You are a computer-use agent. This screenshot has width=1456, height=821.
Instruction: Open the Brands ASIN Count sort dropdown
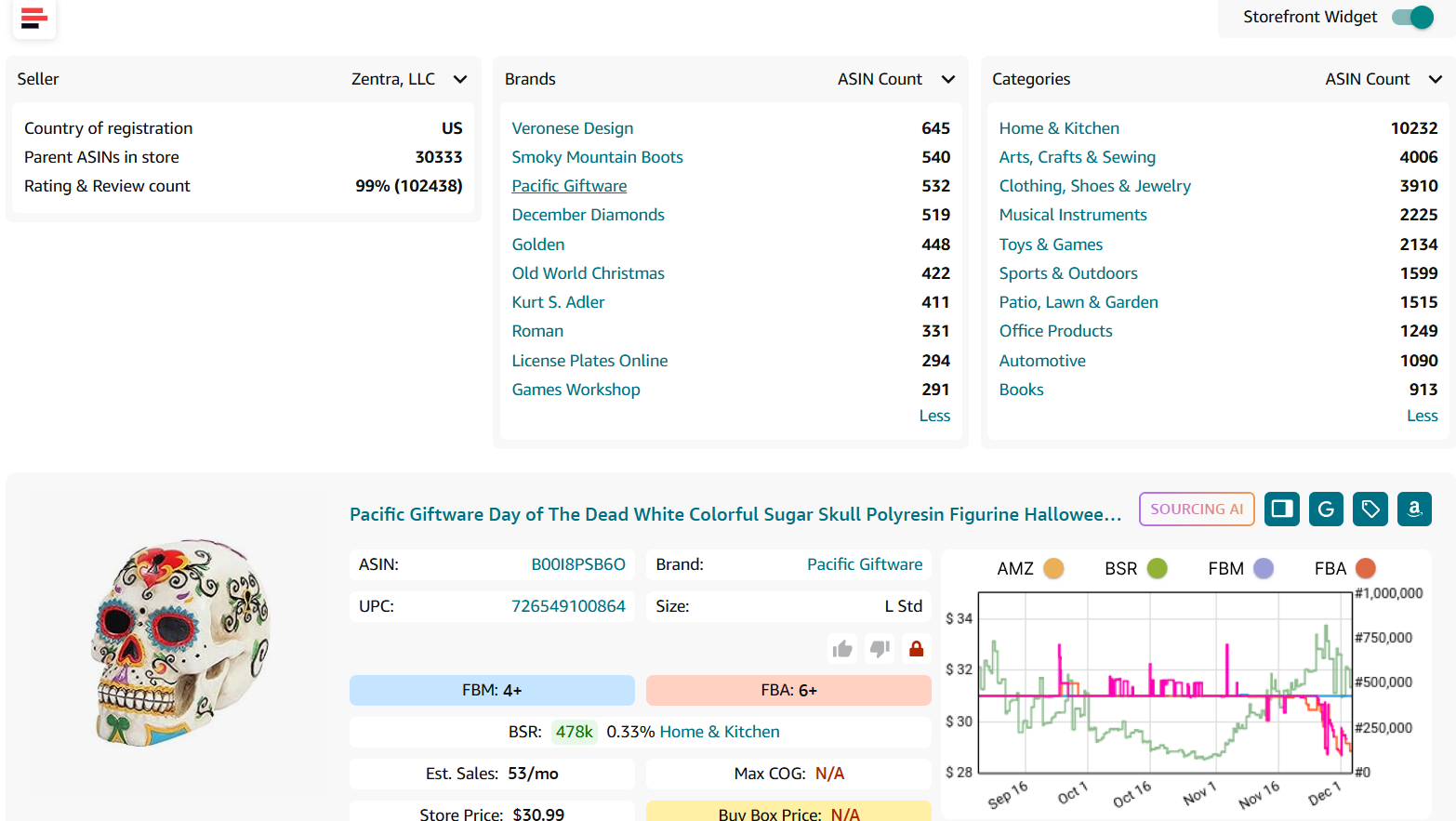click(948, 79)
